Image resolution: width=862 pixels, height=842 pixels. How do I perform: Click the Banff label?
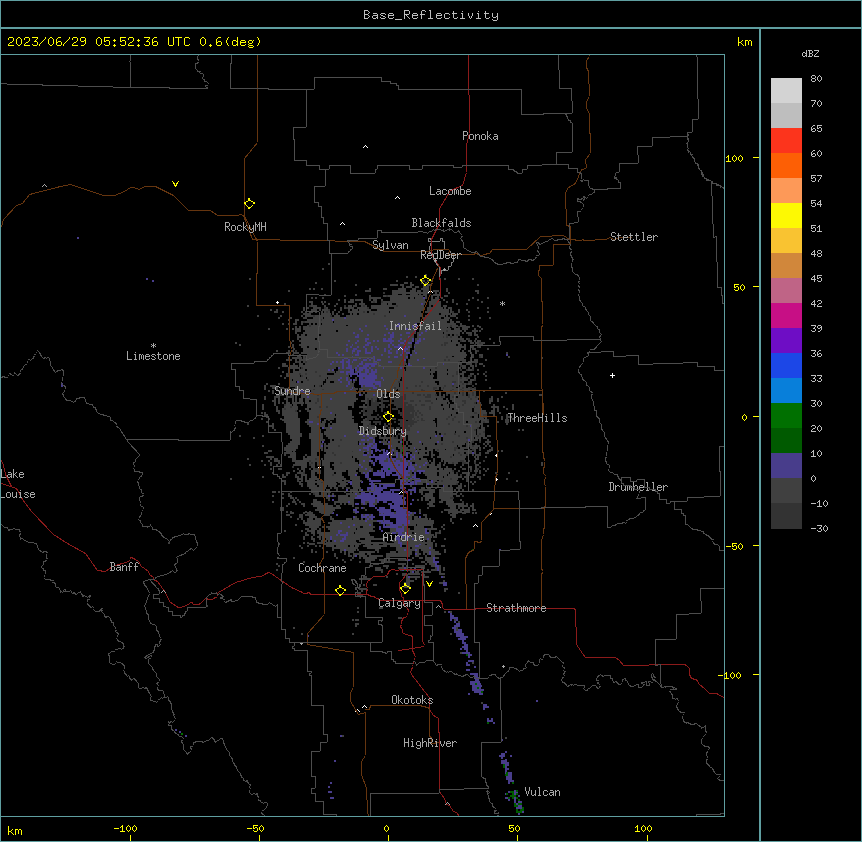point(124,567)
